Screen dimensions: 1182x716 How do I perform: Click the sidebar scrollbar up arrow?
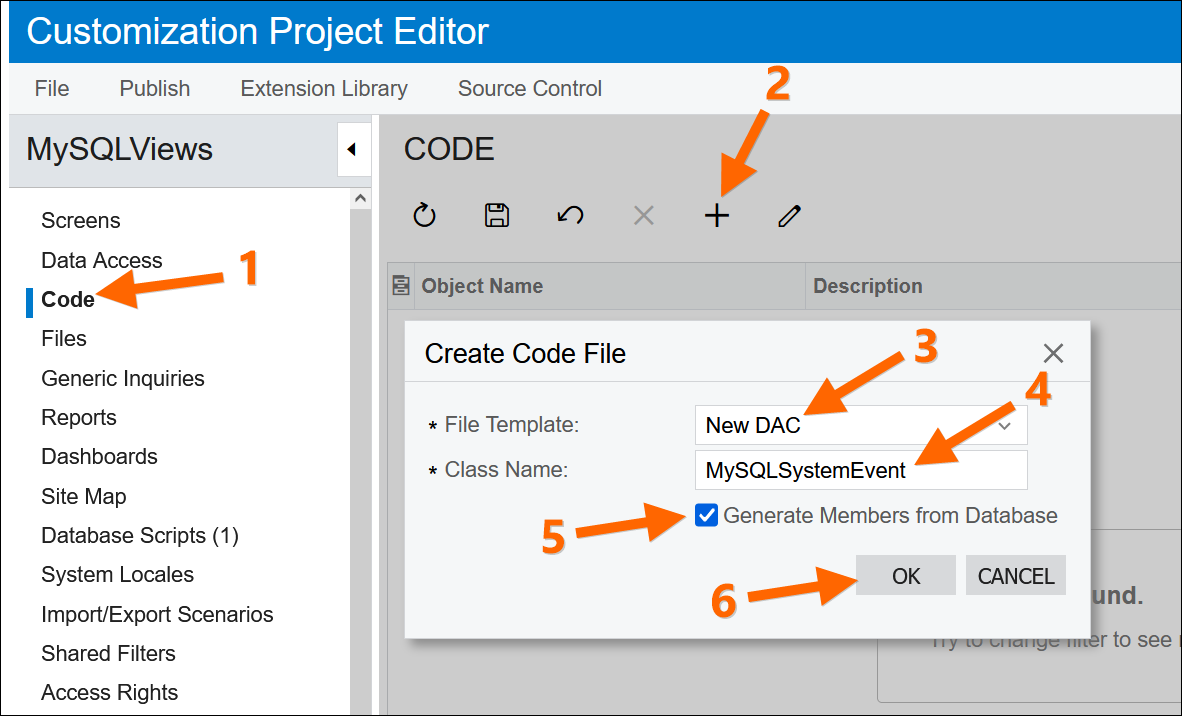tap(360, 197)
